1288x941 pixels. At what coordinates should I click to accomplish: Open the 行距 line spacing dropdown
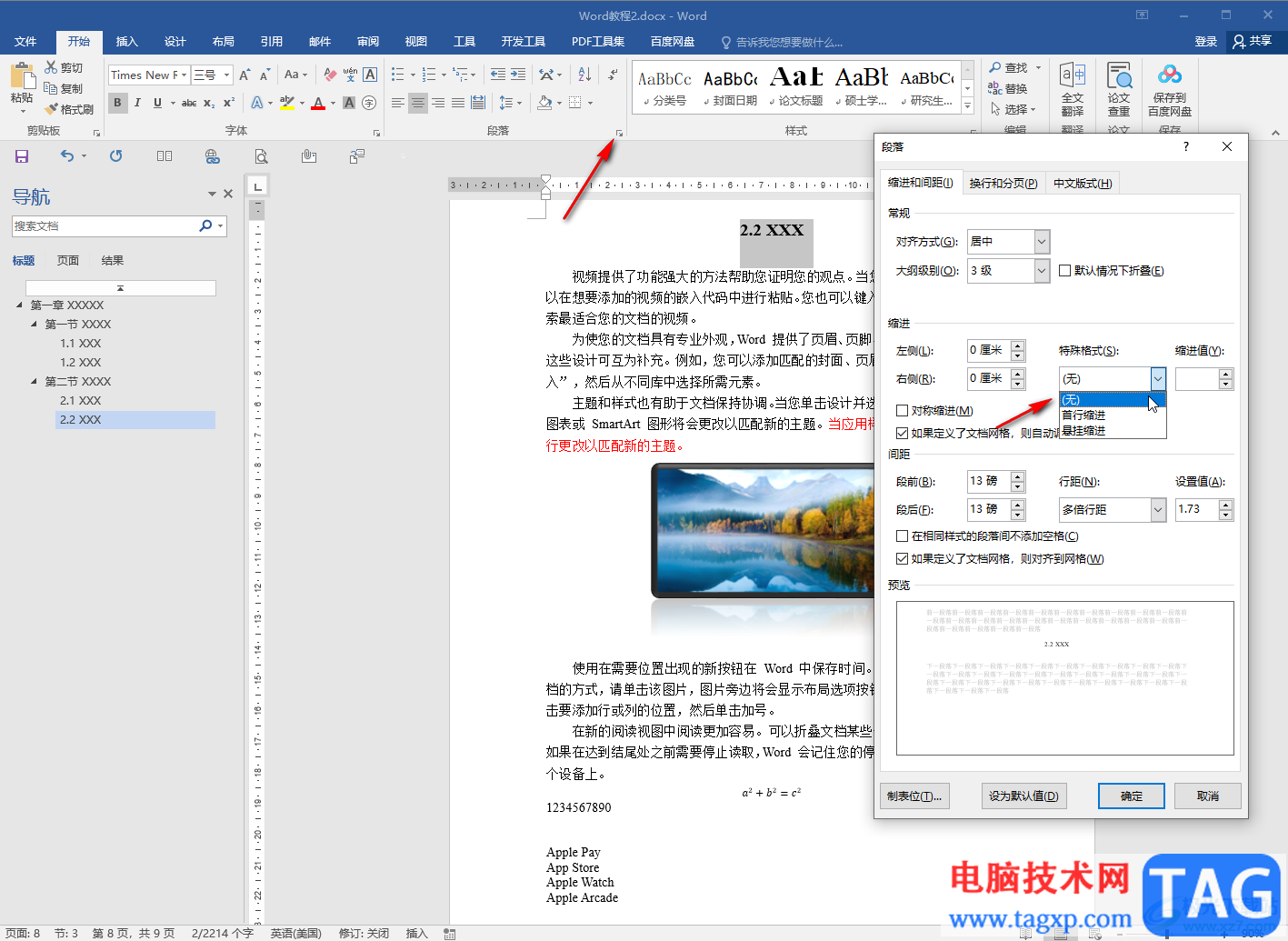[1158, 510]
